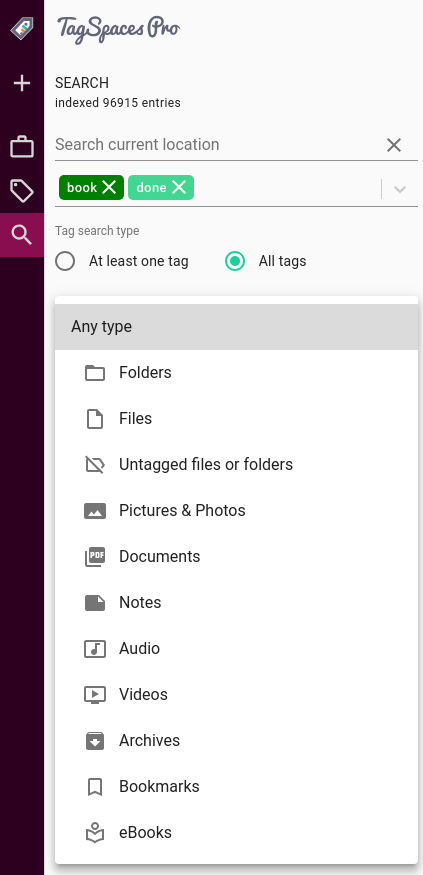The width and height of the screenshot is (423, 875).
Task: Click the archive box icon beside Archives
Action: click(x=95, y=741)
